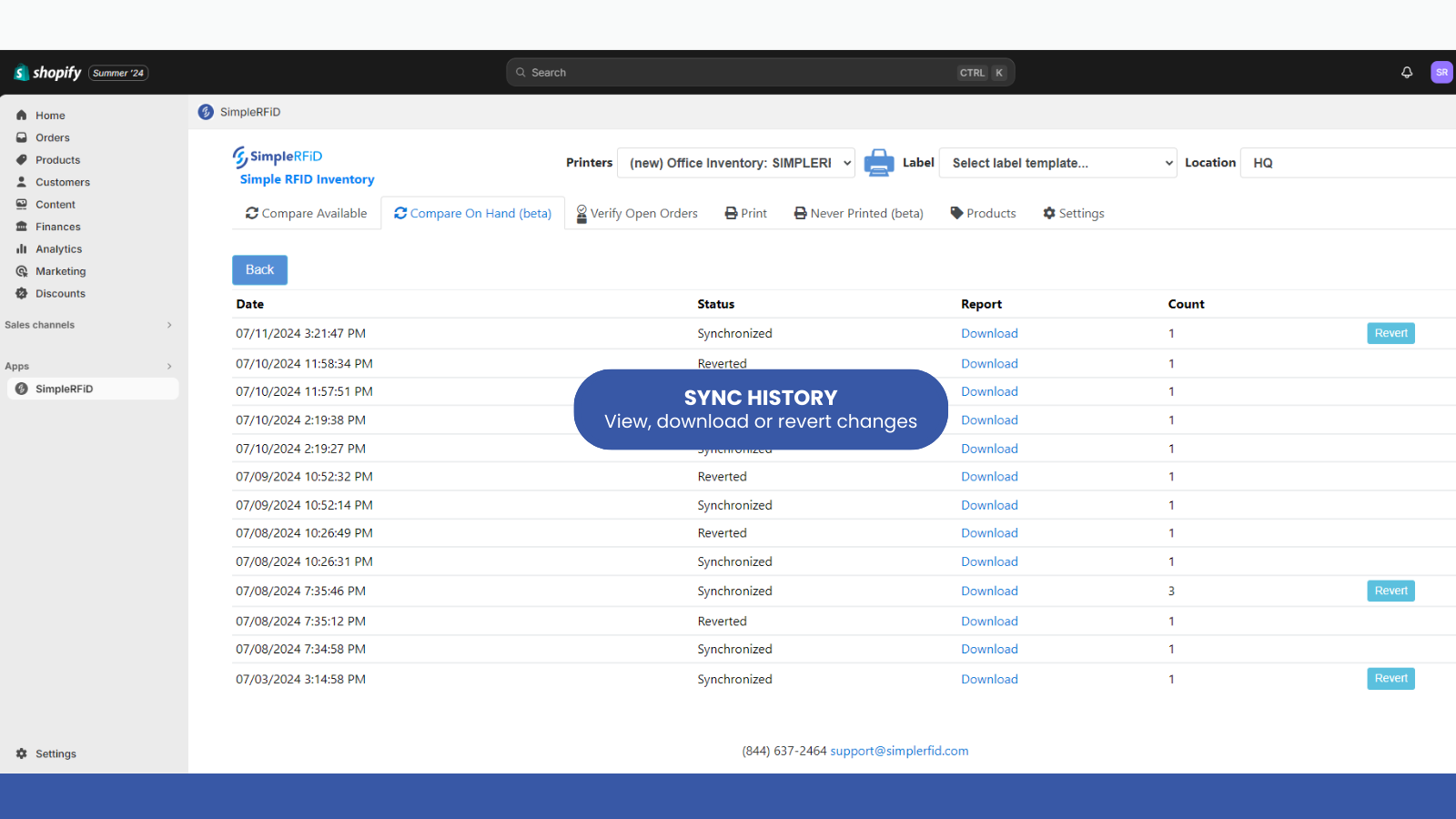The width and height of the screenshot is (1456, 819).
Task: Download report for 07/10/2024 2:19:27 PM
Action: [x=990, y=449]
